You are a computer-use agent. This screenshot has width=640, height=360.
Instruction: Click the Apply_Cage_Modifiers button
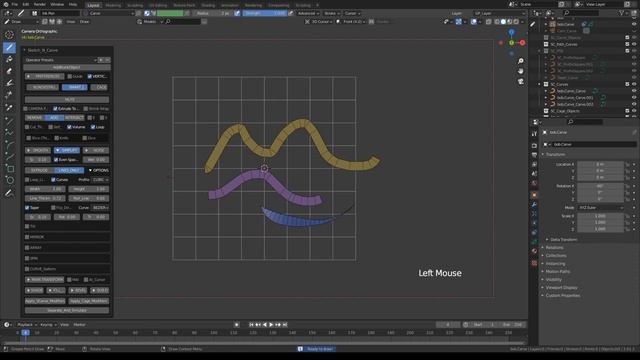click(89, 301)
